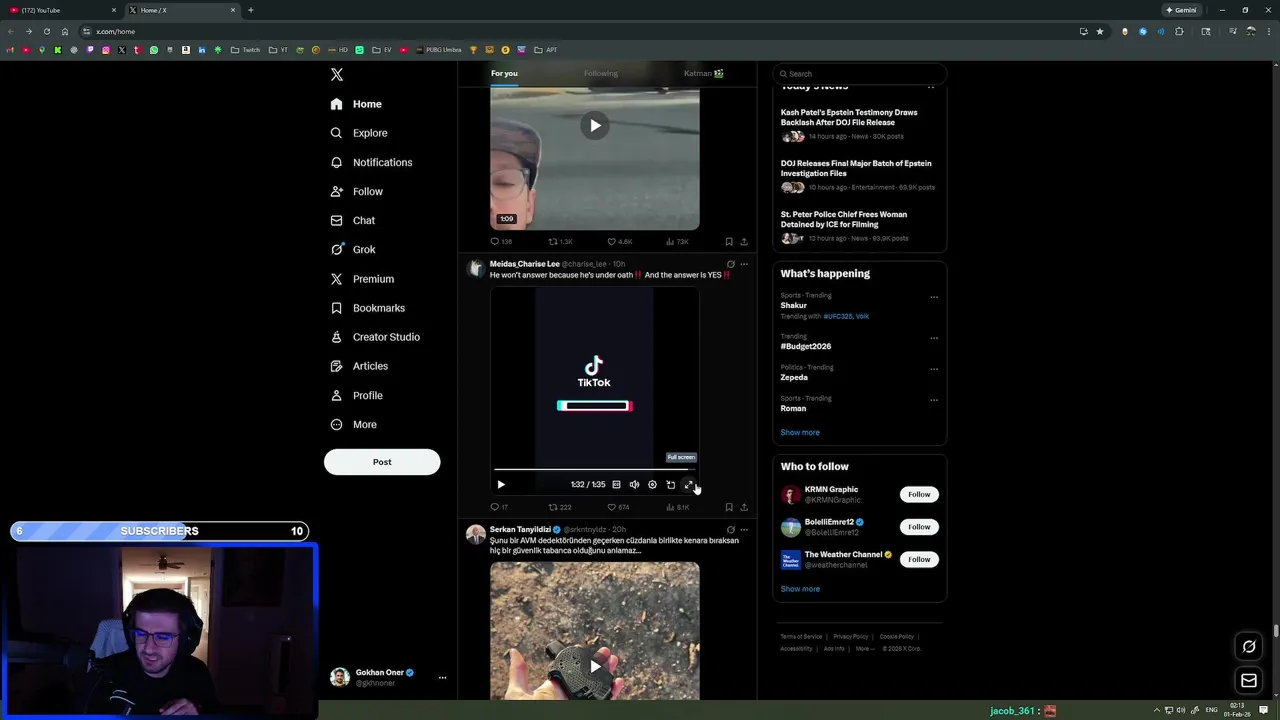1280x720 pixels.
Task: Mute the TikTok video volume
Action: coord(634,485)
